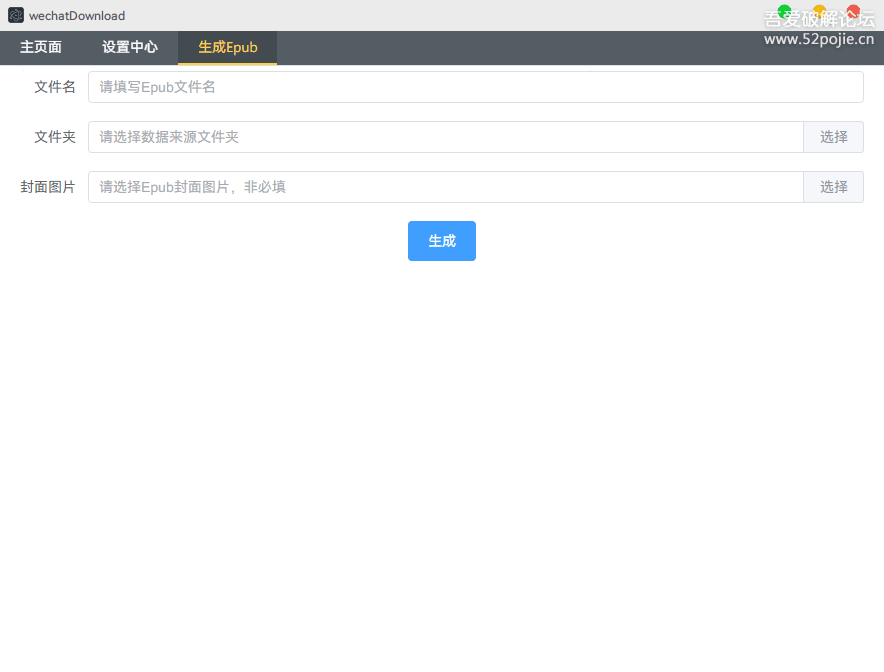Click the 文件名 field label
Viewport: 884px width, 672px height.
55,87
